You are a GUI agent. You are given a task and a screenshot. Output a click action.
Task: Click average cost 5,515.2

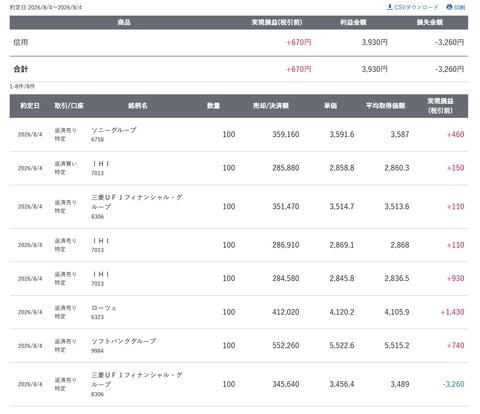tap(397, 345)
